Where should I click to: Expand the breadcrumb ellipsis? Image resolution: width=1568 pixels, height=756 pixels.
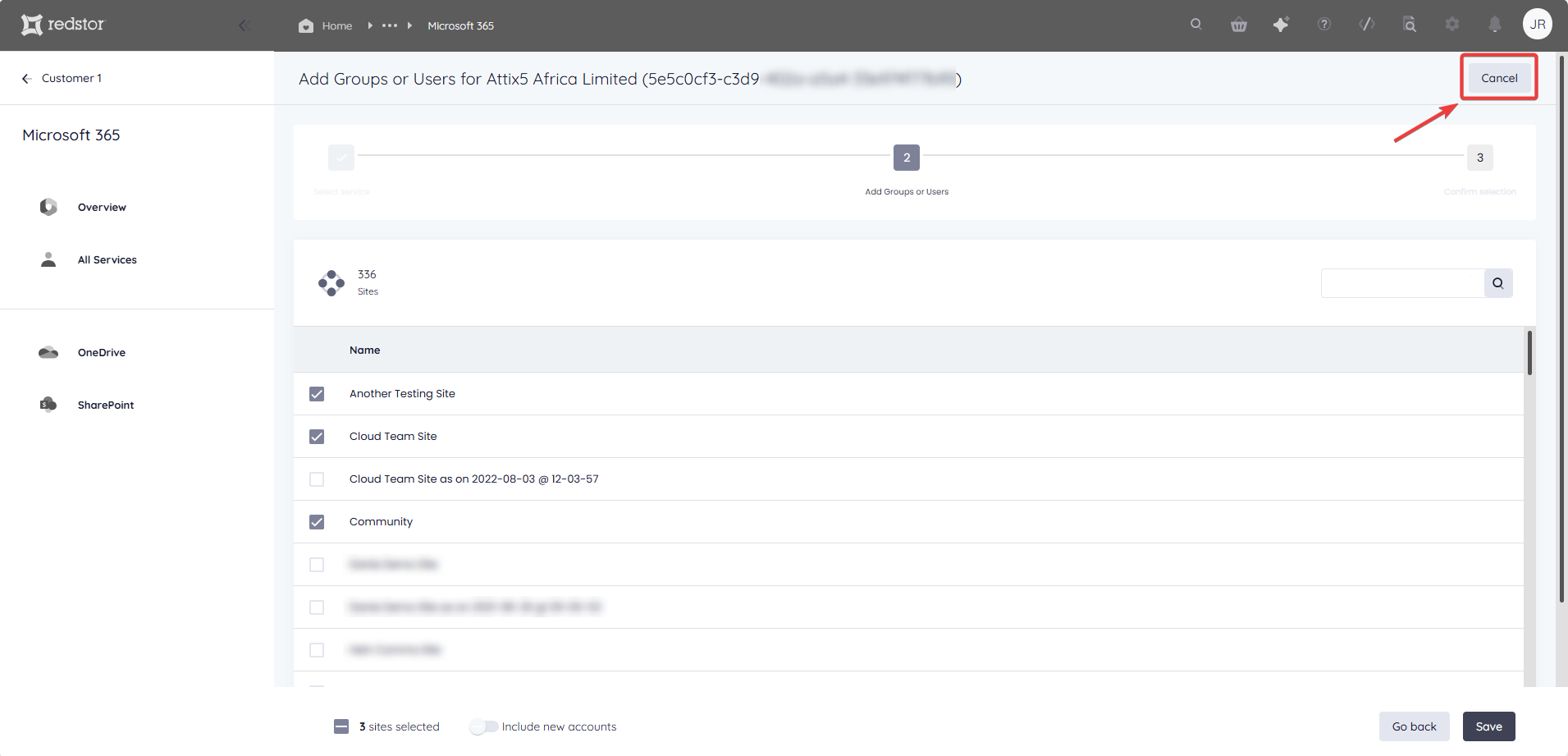(x=390, y=25)
